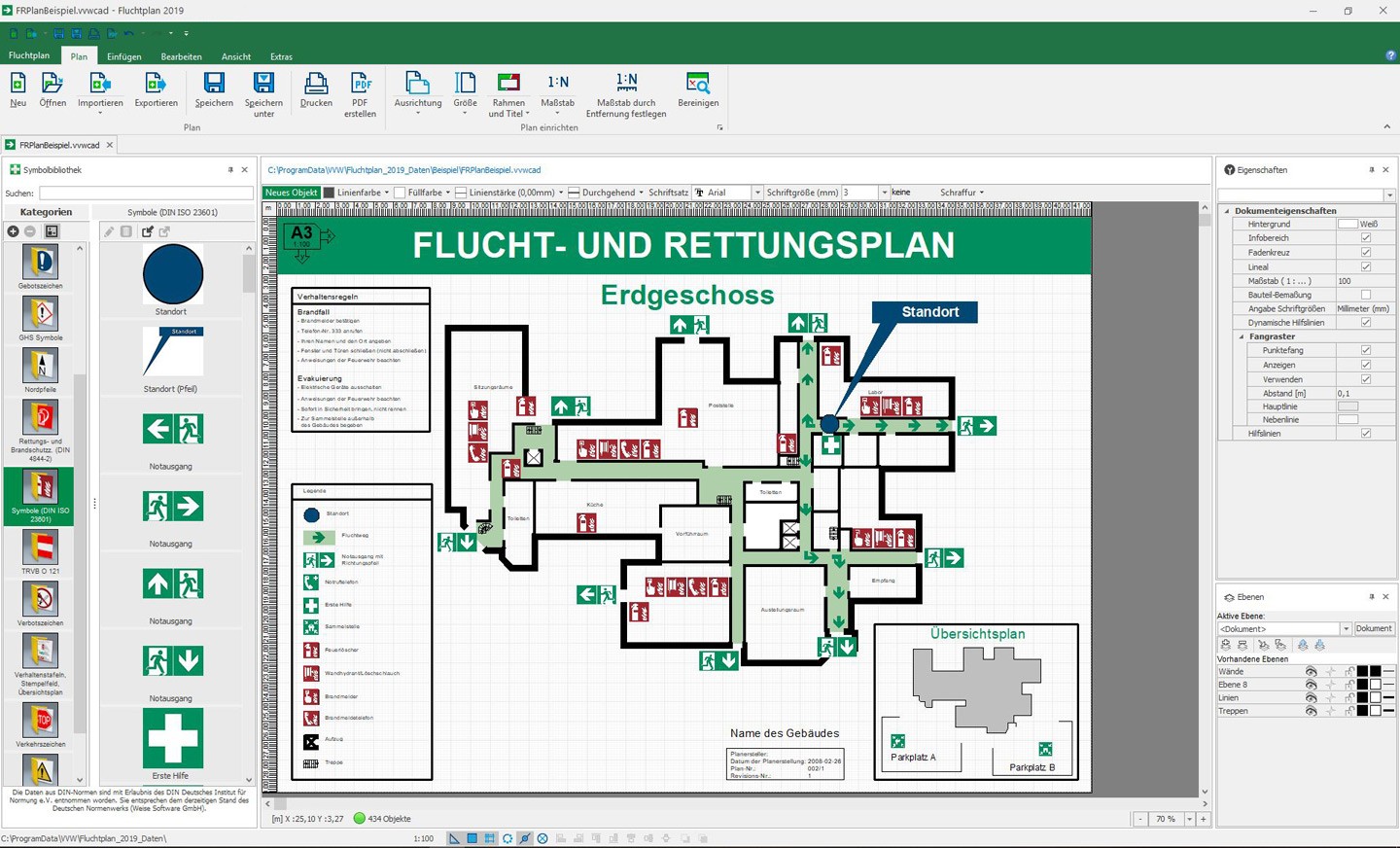Viewport: 1400px width, 848px height.
Task: Toggle the Fadenkreuz checkbox
Action: pos(1366,252)
